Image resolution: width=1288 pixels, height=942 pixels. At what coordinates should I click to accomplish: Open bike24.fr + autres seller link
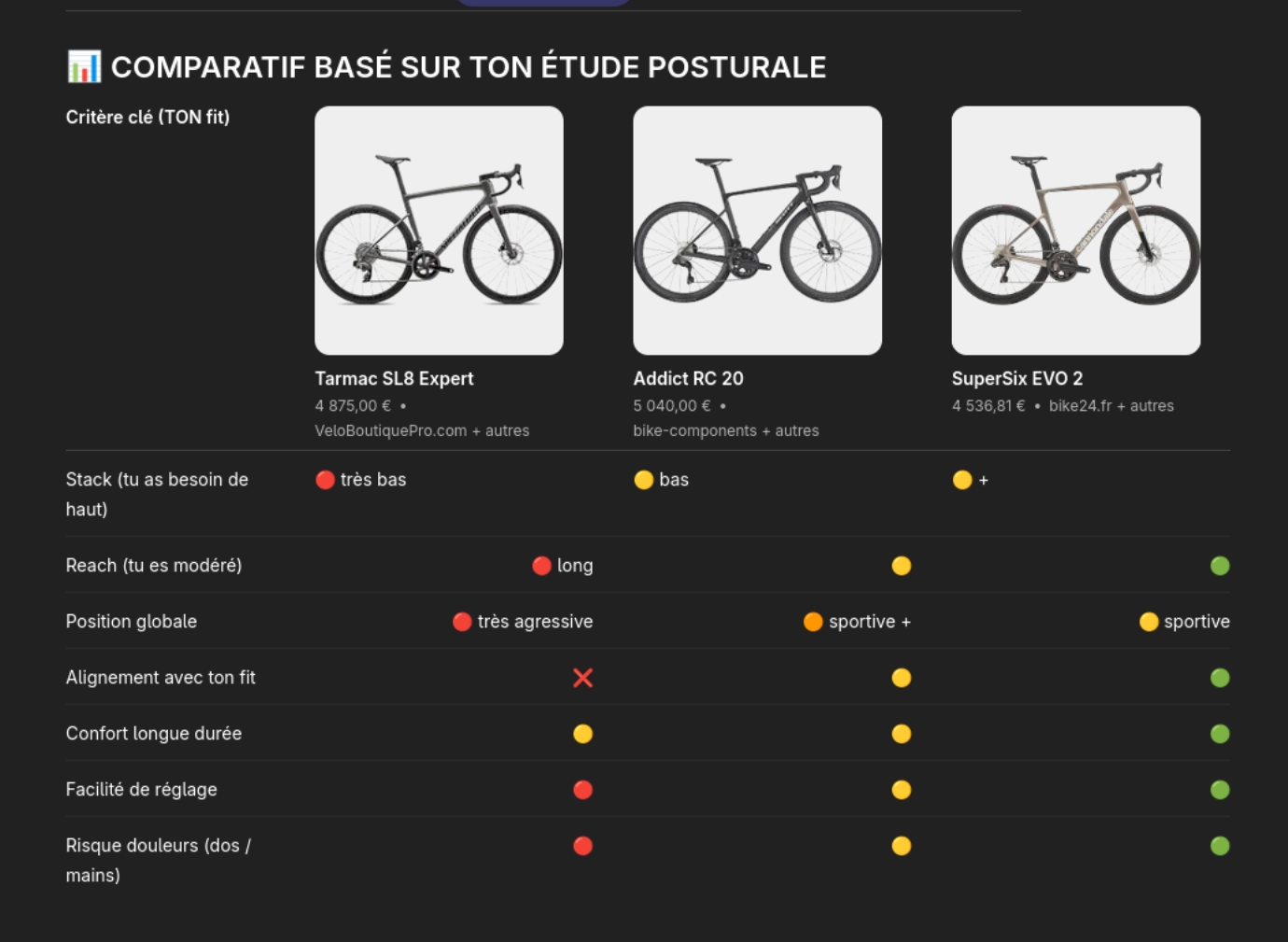[1111, 406]
